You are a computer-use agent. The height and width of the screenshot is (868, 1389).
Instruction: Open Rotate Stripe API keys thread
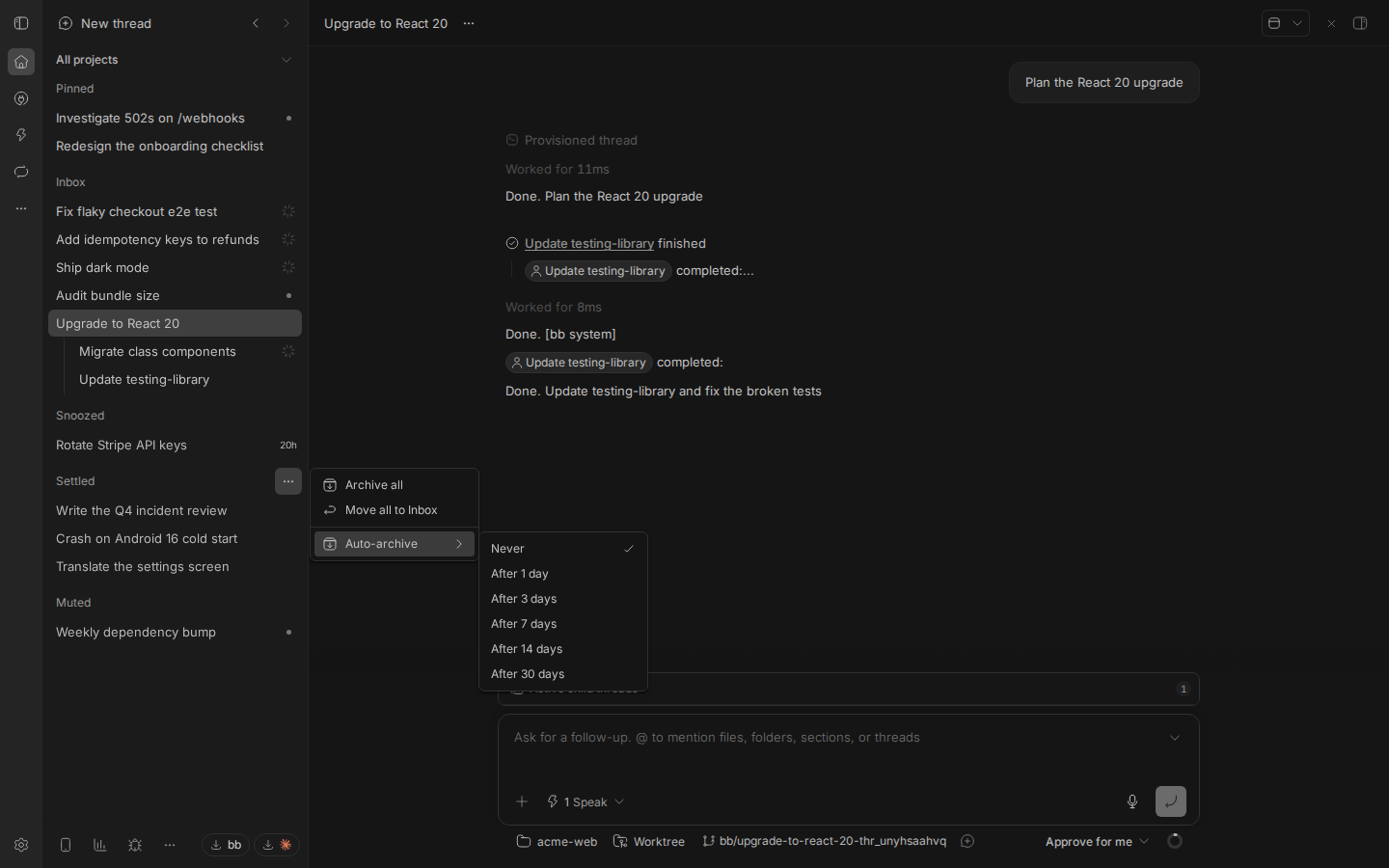click(x=175, y=445)
